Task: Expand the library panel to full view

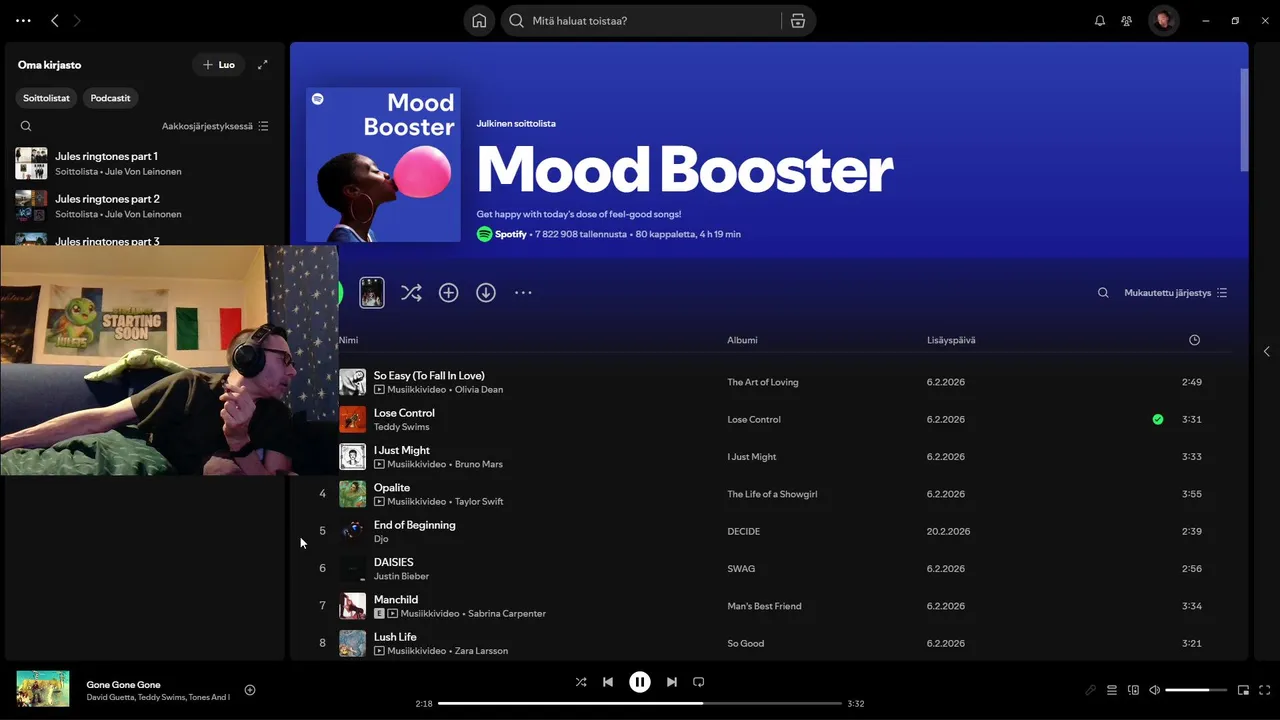Action: point(263,65)
